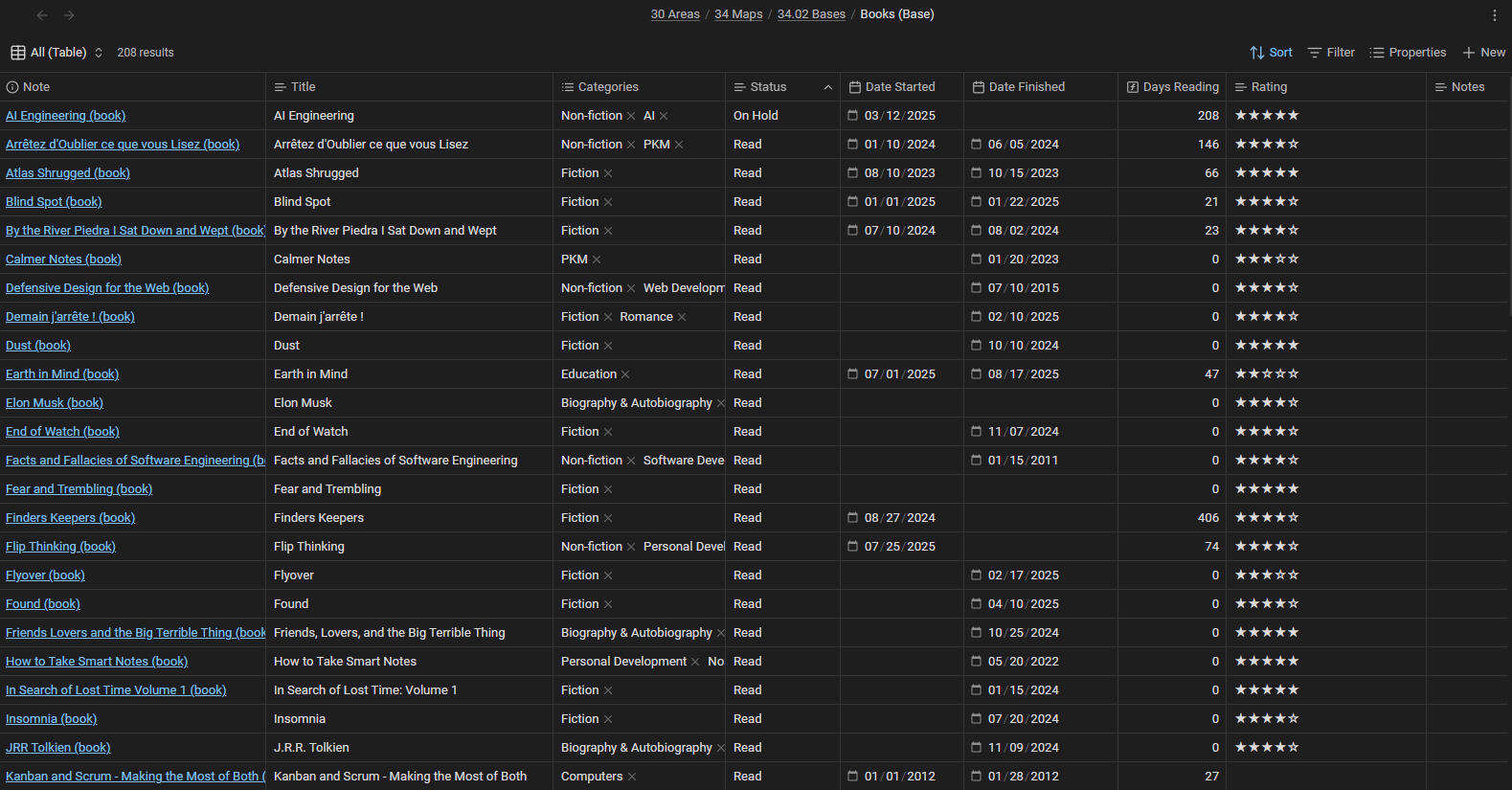1512x790 pixels.
Task: Open the Elon Musk (book) note
Action: 55,403
